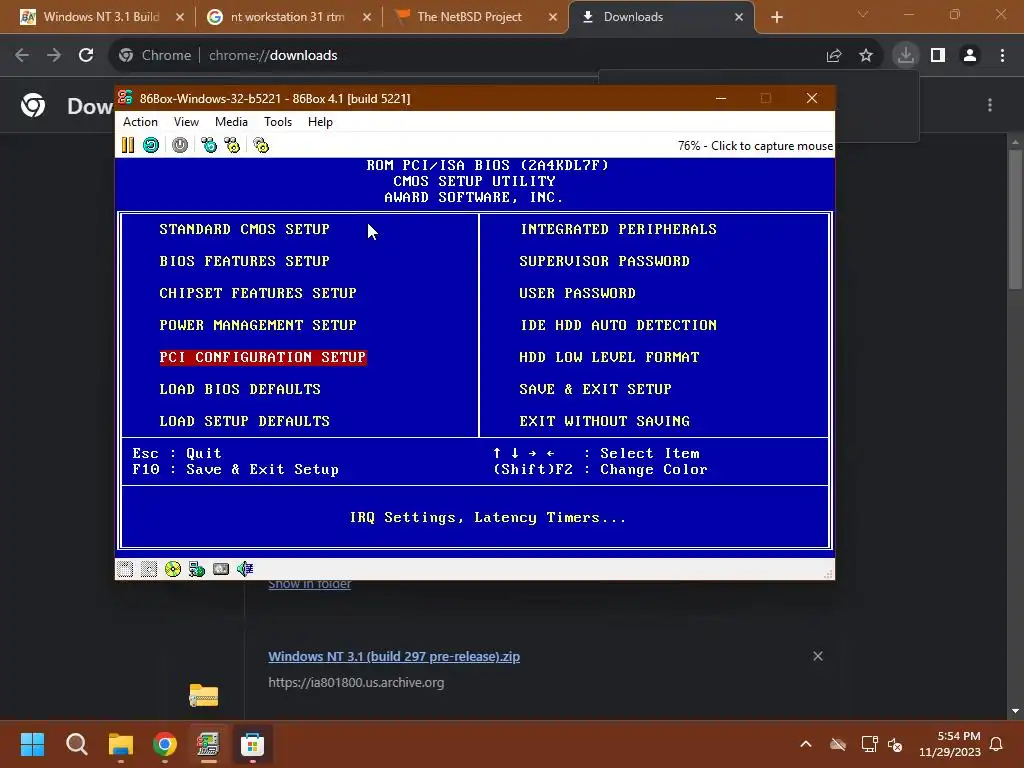Screen dimensions: 1024x768
Task: Click the ACPI shutdown power icon
Action: click(180, 145)
